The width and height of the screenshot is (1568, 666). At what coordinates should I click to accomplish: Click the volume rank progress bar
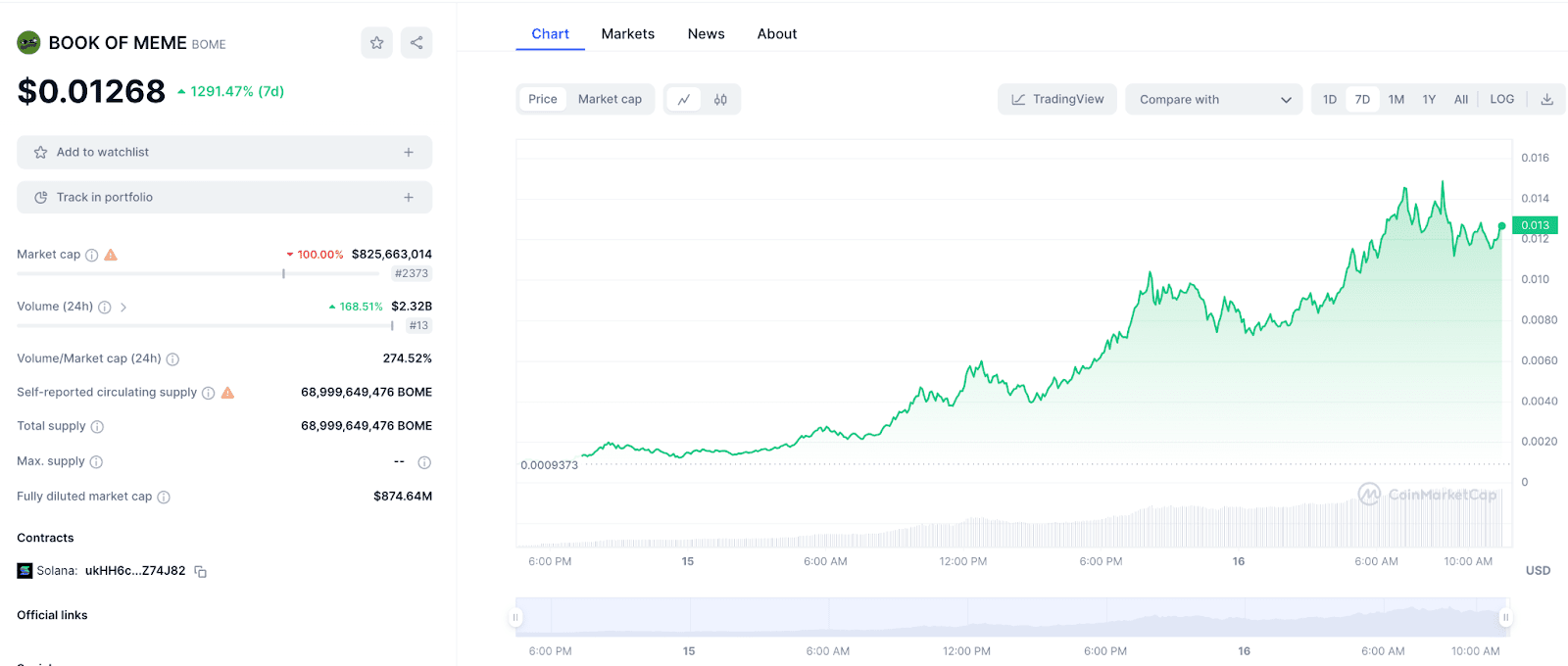coord(205,326)
